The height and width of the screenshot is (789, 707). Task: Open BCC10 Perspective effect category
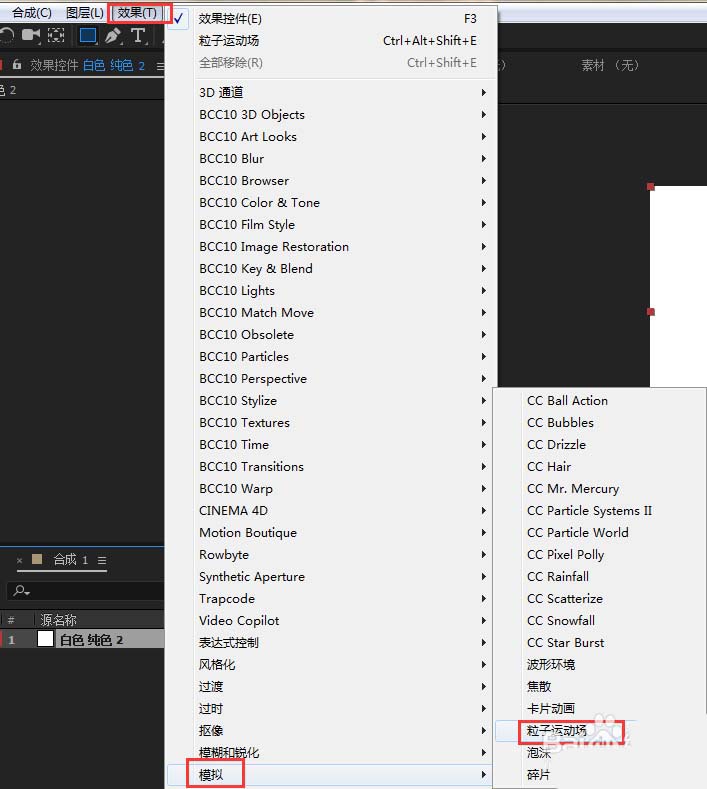pos(332,378)
